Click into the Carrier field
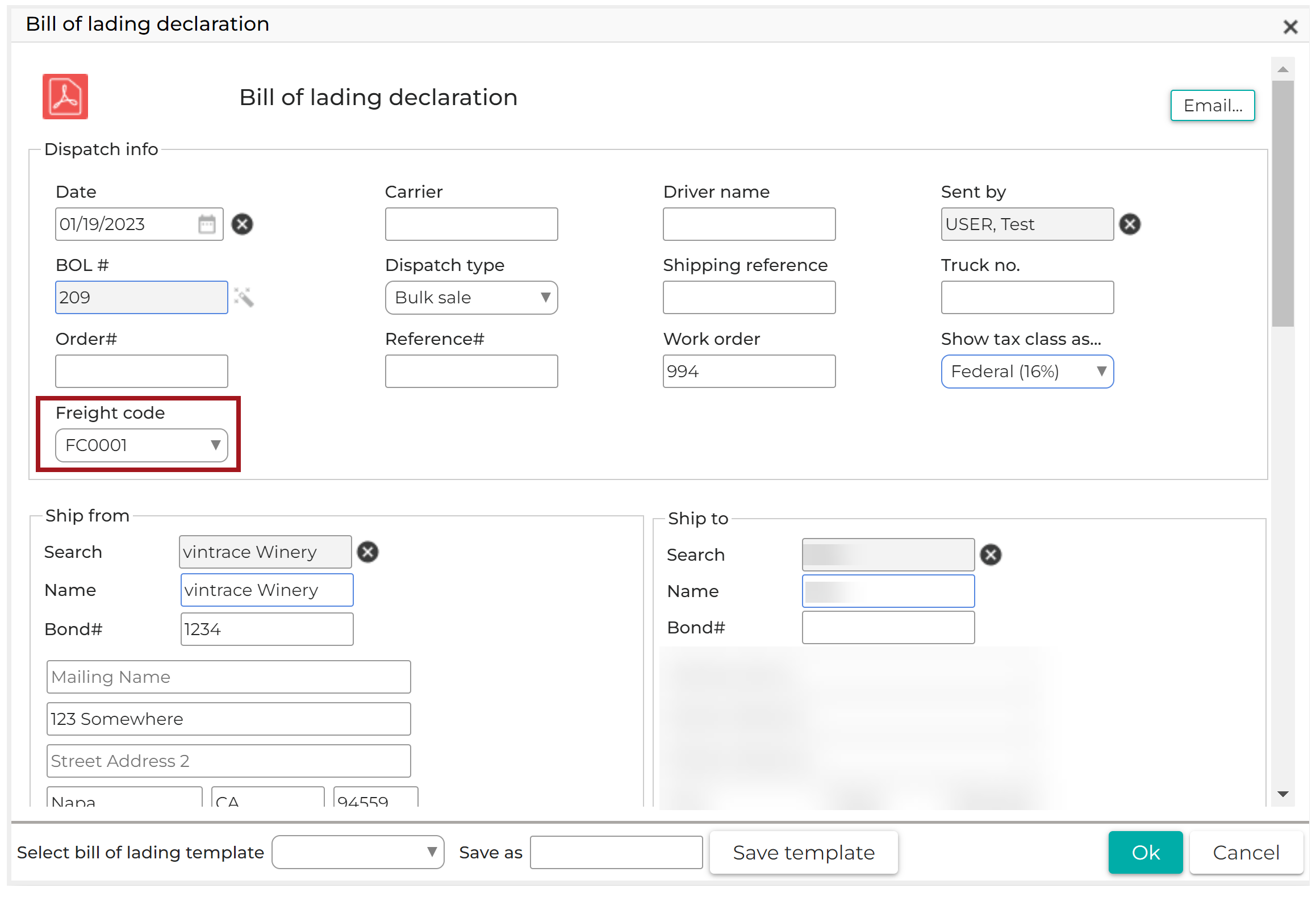This screenshot has height=897, width=1316. click(471, 224)
